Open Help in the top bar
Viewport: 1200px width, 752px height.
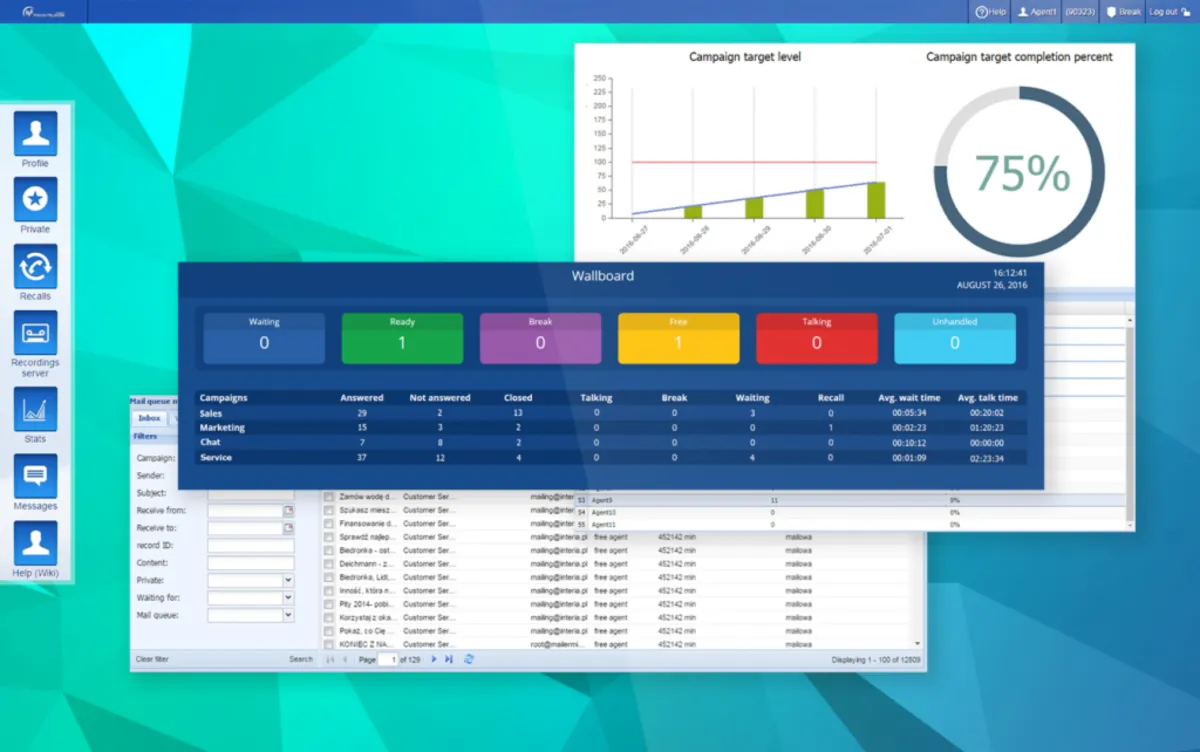[x=991, y=12]
